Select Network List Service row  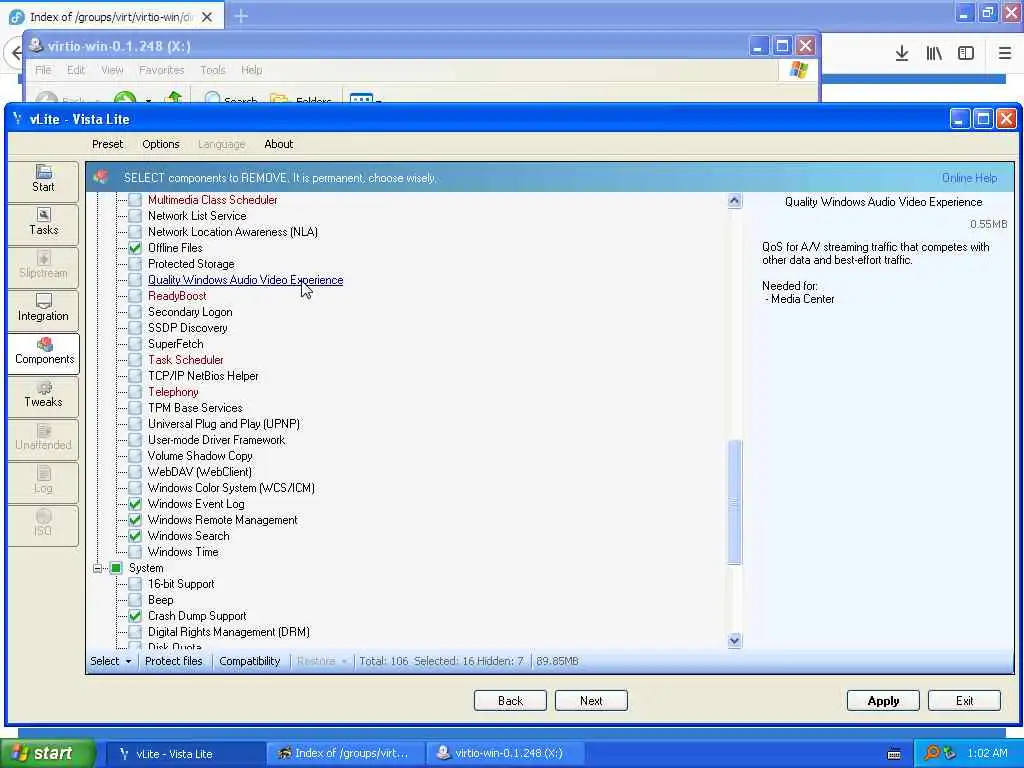(x=197, y=216)
